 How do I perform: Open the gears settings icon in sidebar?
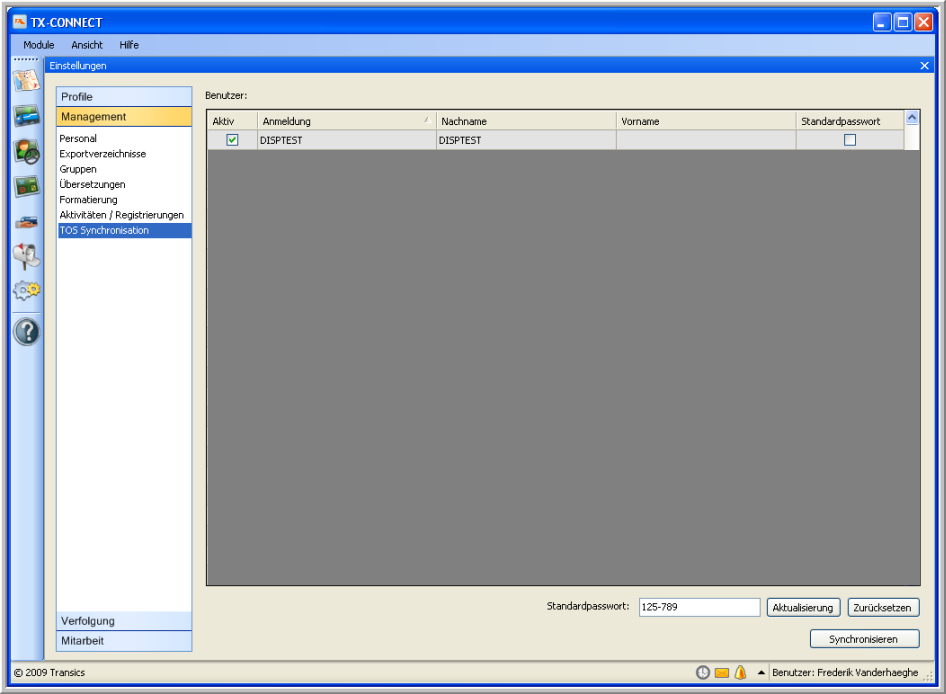tap(27, 291)
